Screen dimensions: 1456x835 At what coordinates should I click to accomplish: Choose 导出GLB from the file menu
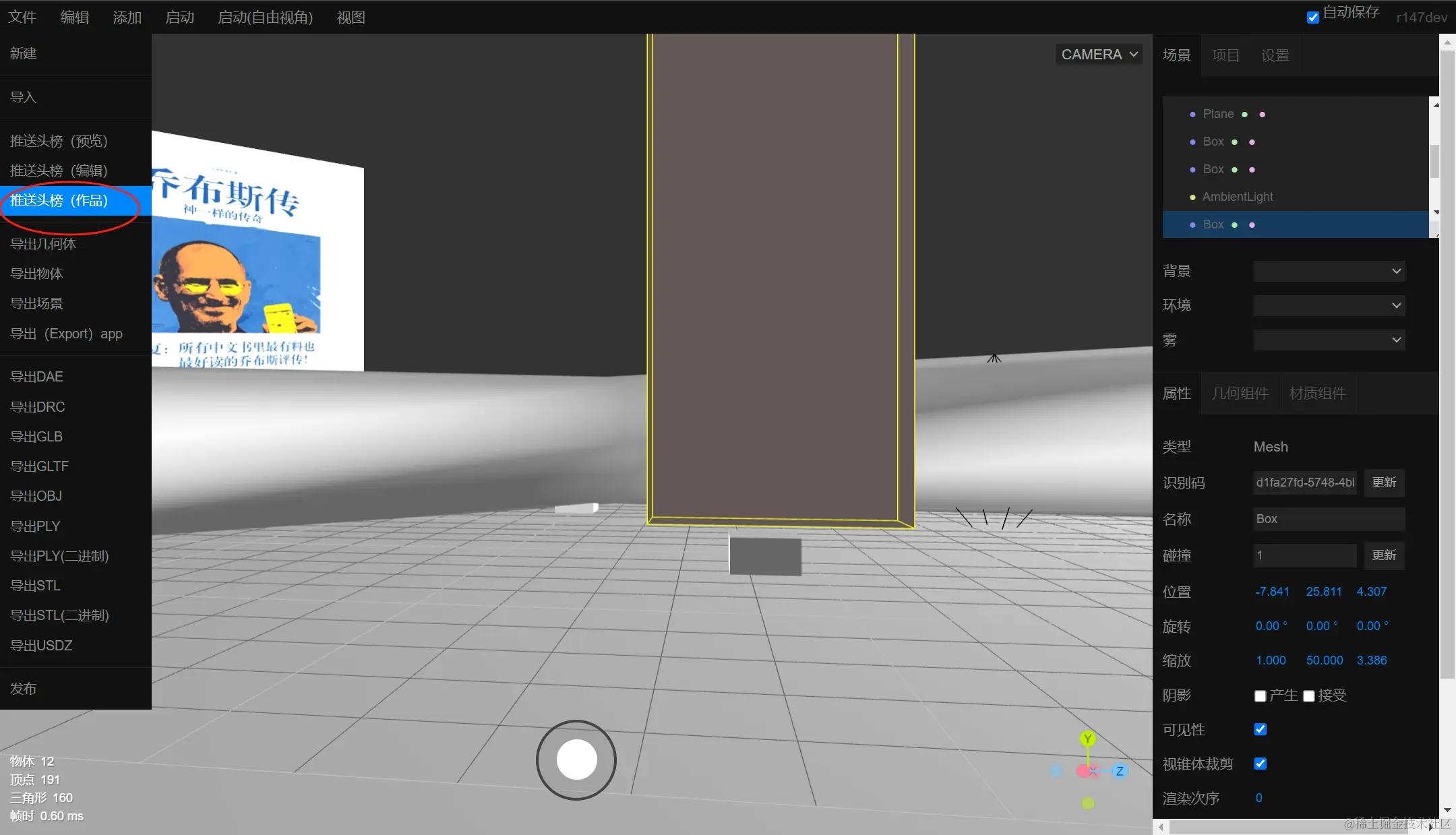coord(36,437)
